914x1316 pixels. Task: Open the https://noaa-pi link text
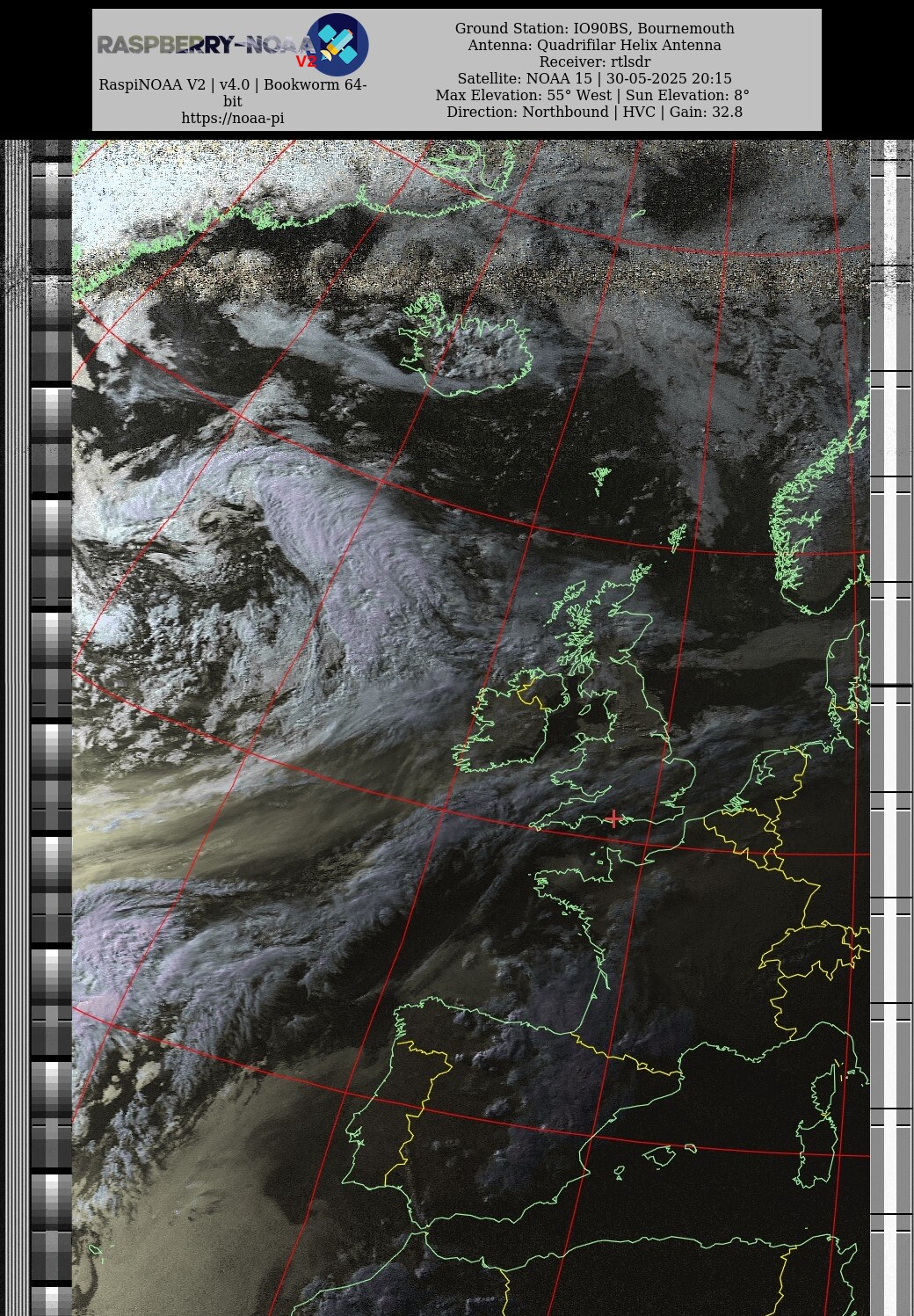[233, 118]
